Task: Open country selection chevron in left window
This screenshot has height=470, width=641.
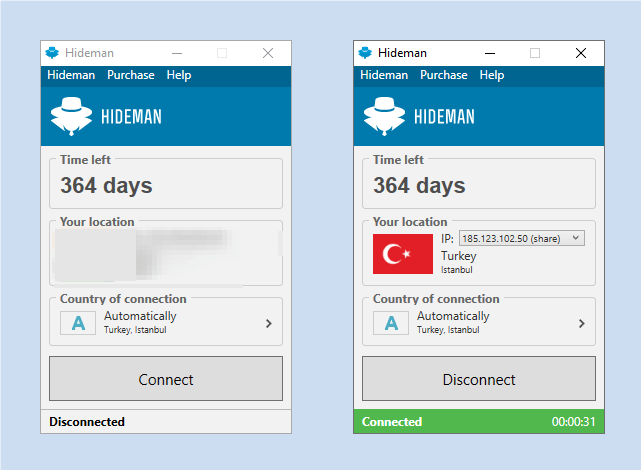Action: 269,324
